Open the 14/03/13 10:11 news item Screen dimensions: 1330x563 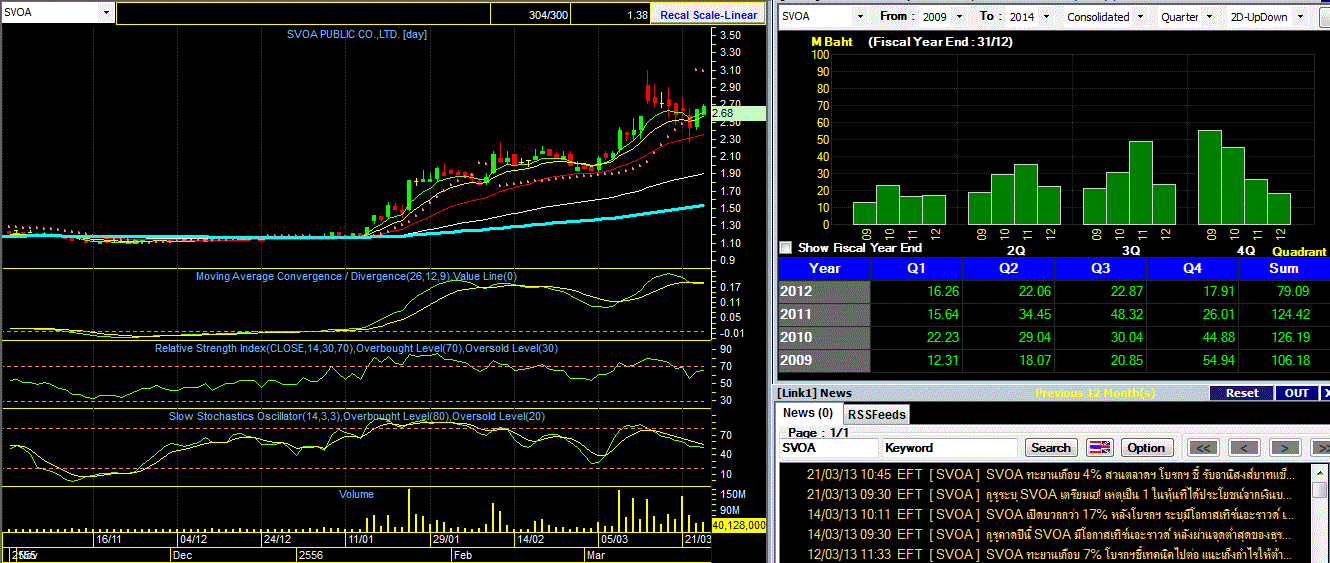click(x=1050, y=514)
